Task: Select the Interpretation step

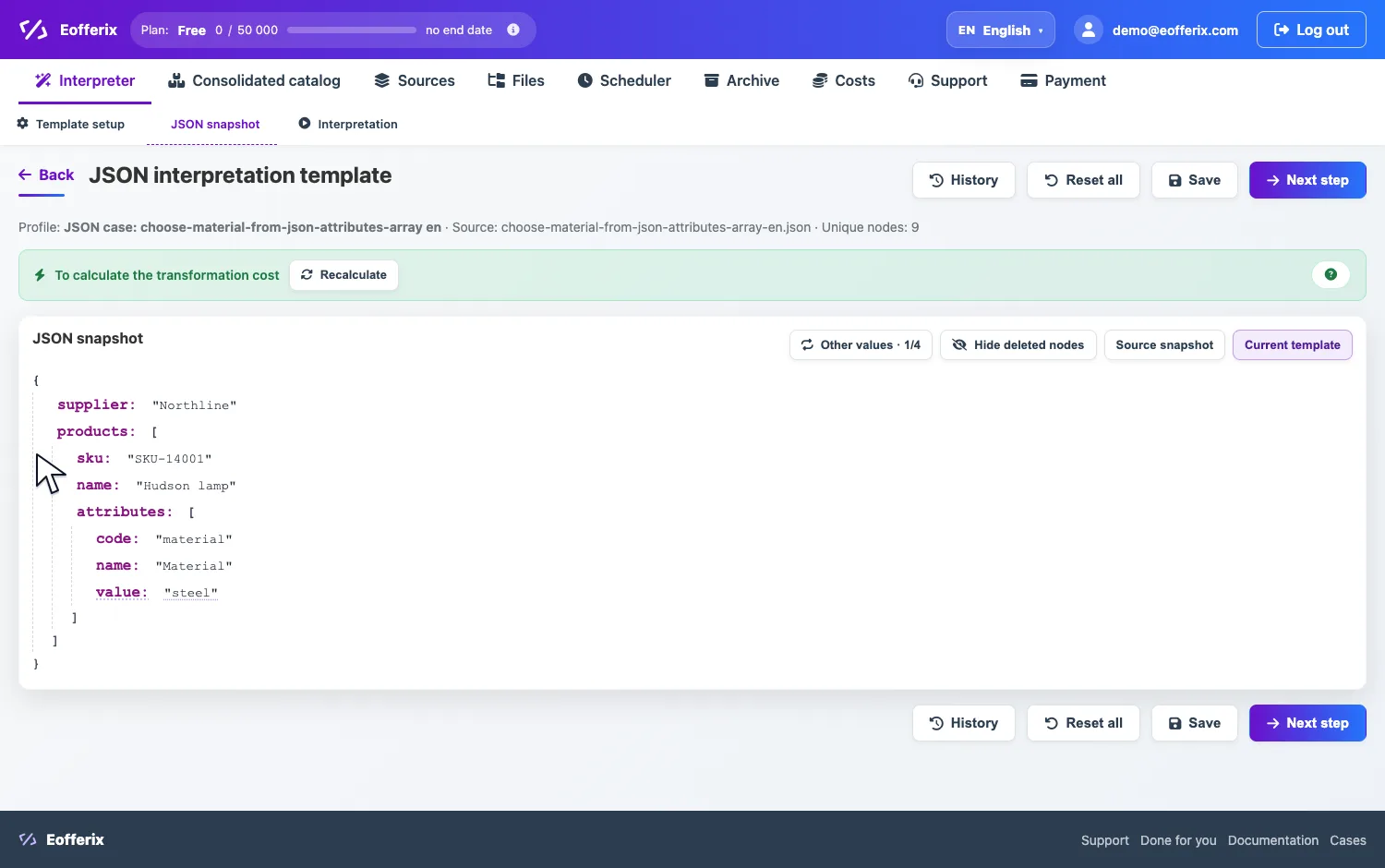Action: click(x=348, y=124)
